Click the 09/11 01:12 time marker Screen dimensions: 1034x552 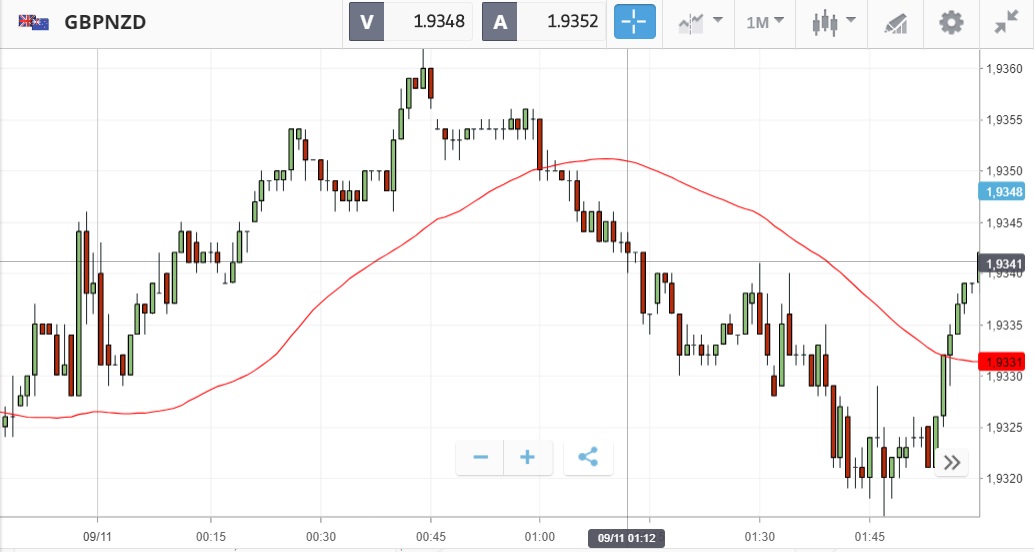click(x=627, y=538)
